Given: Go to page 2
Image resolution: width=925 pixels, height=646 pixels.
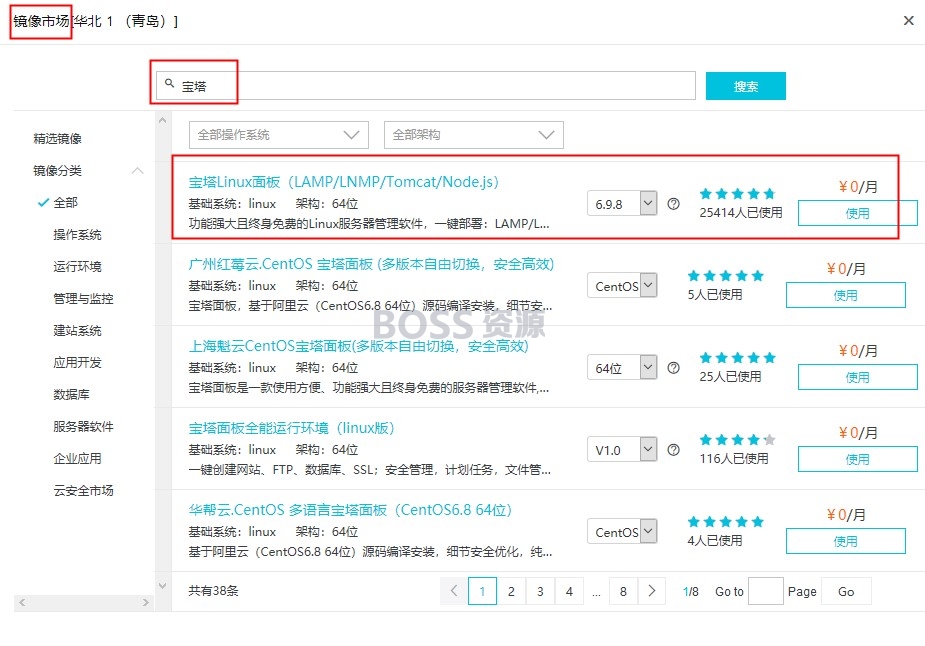Looking at the screenshot, I should [511, 591].
